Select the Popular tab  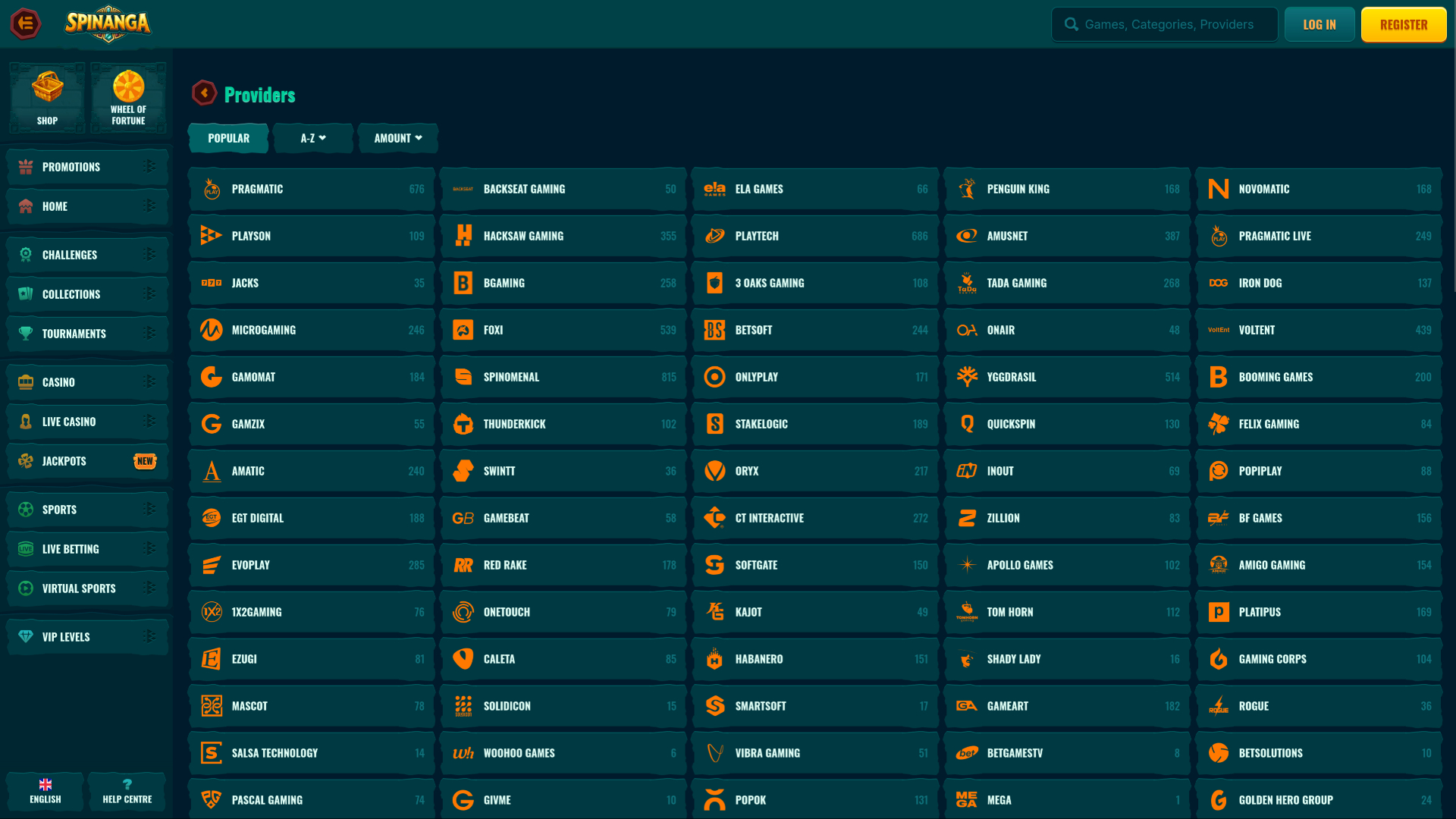pos(228,138)
